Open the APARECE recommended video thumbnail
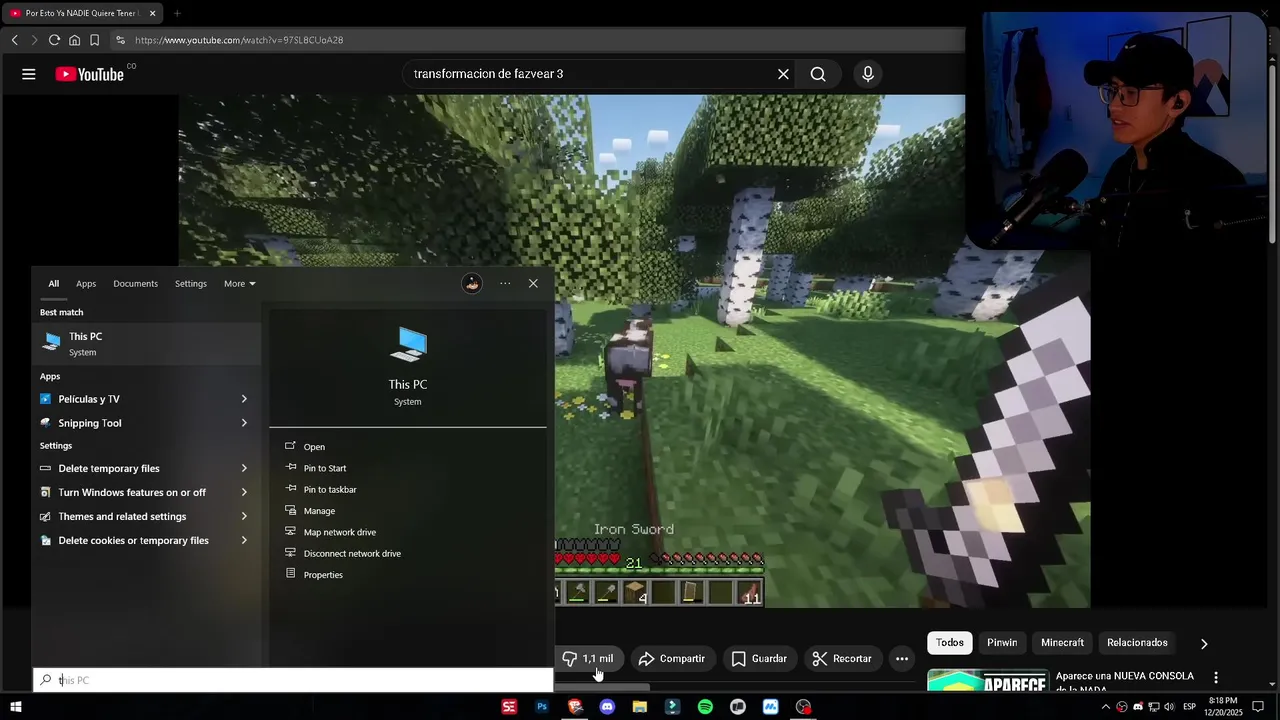 click(988, 680)
